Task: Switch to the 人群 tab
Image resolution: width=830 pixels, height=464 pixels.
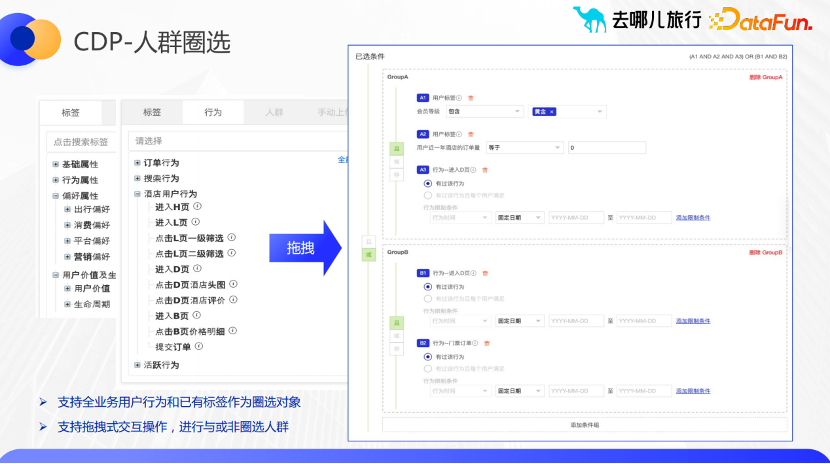Action: click(x=274, y=112)
